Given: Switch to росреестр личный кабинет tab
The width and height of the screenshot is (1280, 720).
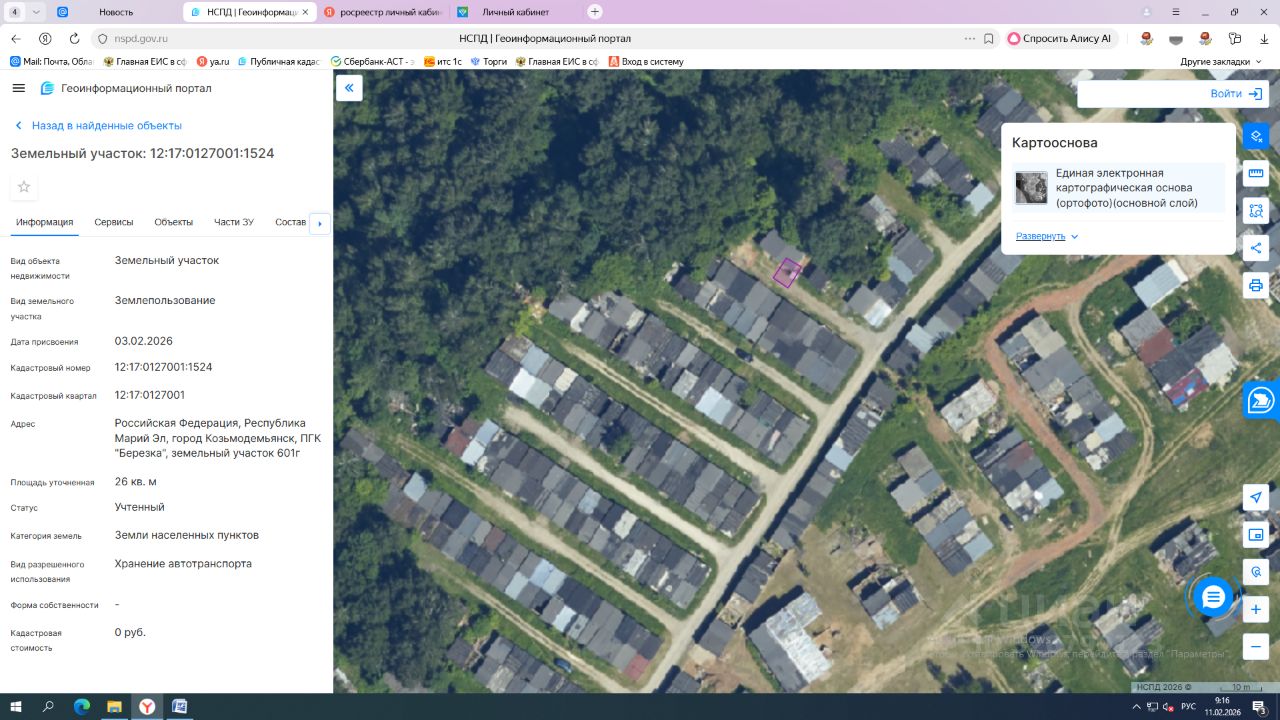Looking at the screenshot, I should click(382, 12).
